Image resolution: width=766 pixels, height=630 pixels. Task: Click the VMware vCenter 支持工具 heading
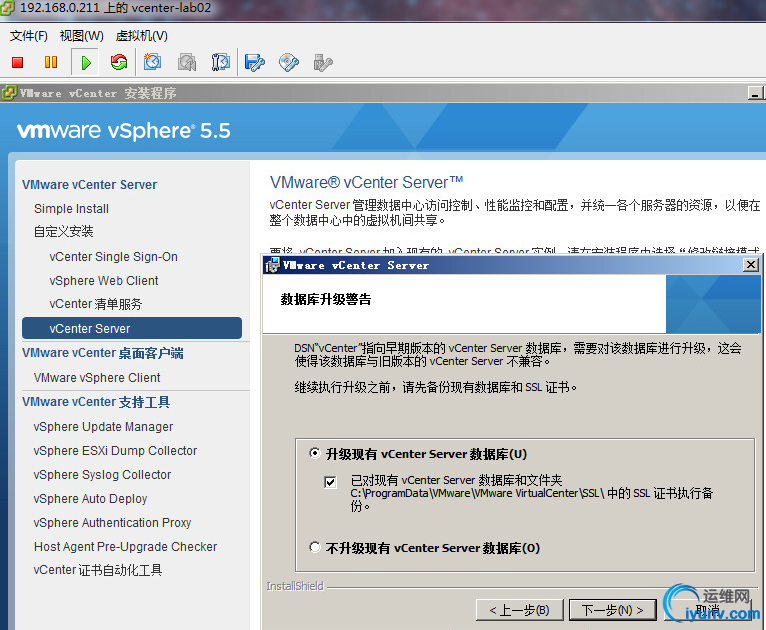coord(96,402)
